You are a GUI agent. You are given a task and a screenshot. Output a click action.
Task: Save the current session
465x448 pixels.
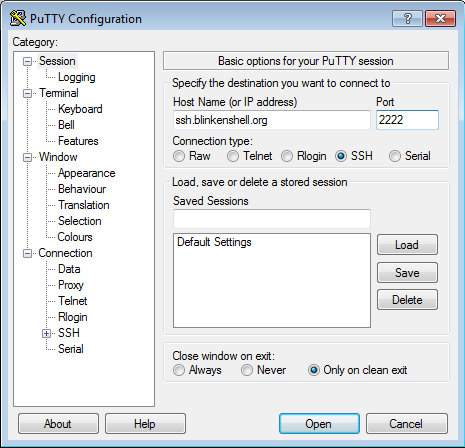pos(407,273)
